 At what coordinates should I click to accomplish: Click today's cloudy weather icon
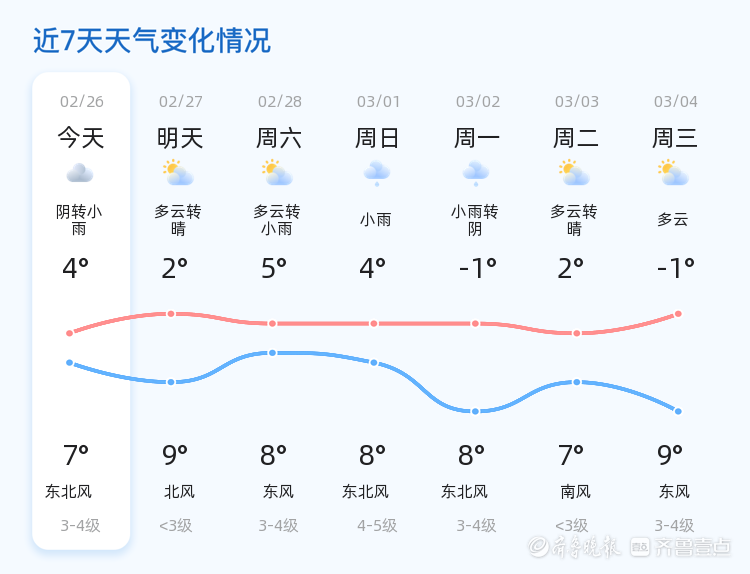tap(80, 174)
